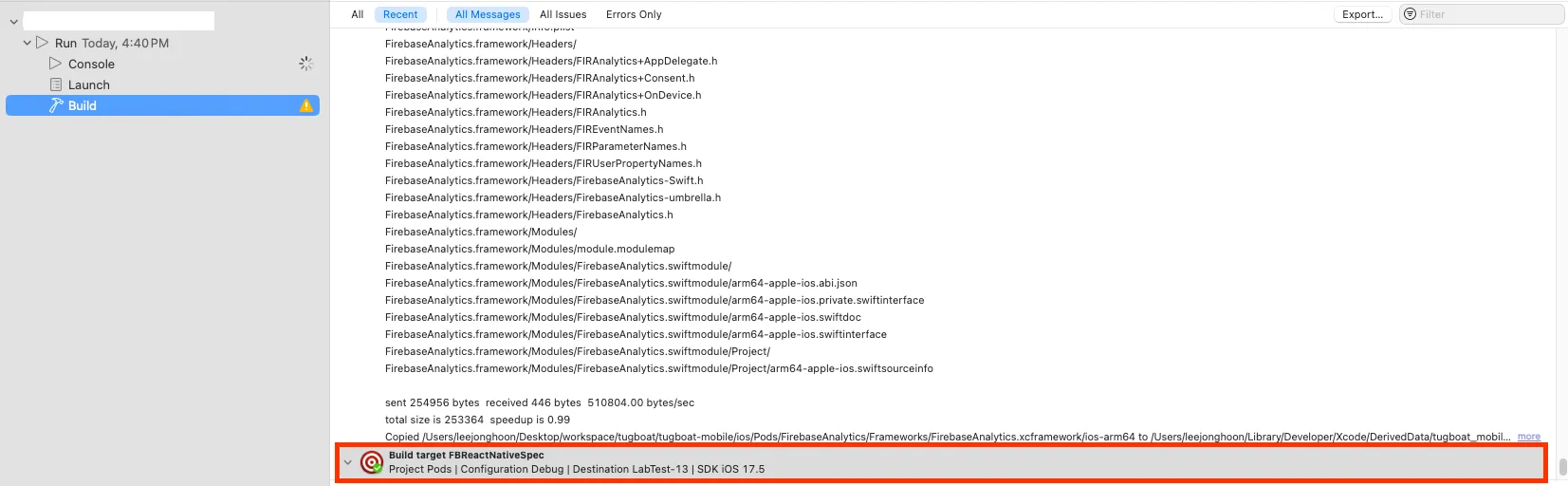1568x486 pixels.
Task: Select the FirebaseAnalytics-umbrella.h log line
Action: tap(553, 197)
